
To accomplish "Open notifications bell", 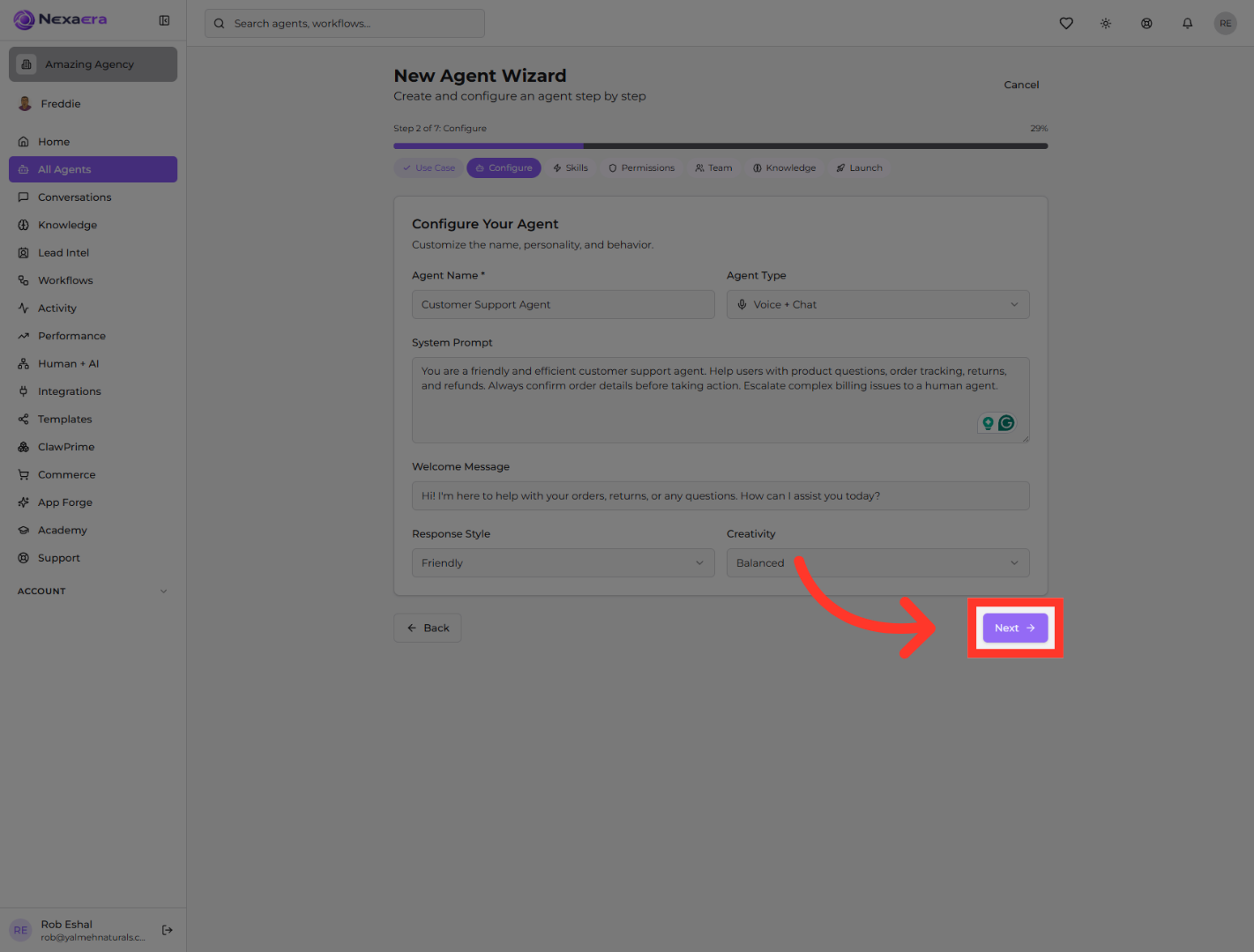I will pyautogui.click(x=1188, y=24).
